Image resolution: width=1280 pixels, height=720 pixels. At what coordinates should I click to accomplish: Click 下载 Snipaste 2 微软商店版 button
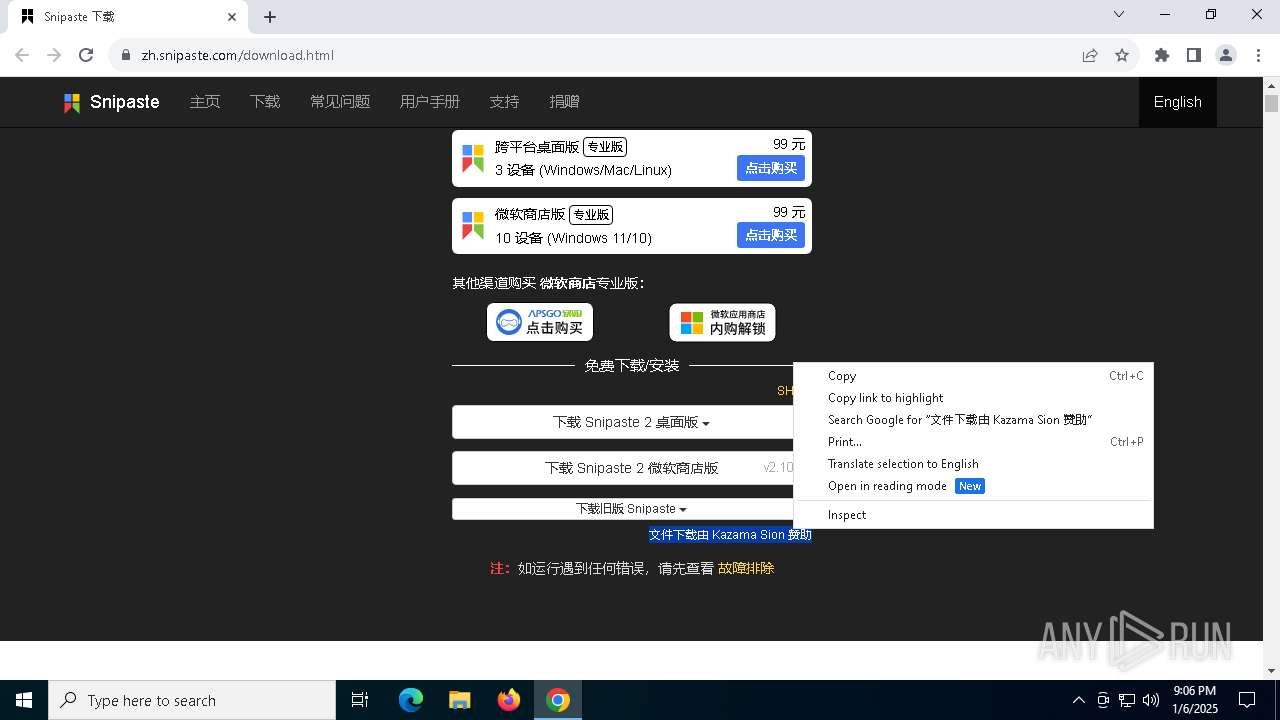[631, 468]
